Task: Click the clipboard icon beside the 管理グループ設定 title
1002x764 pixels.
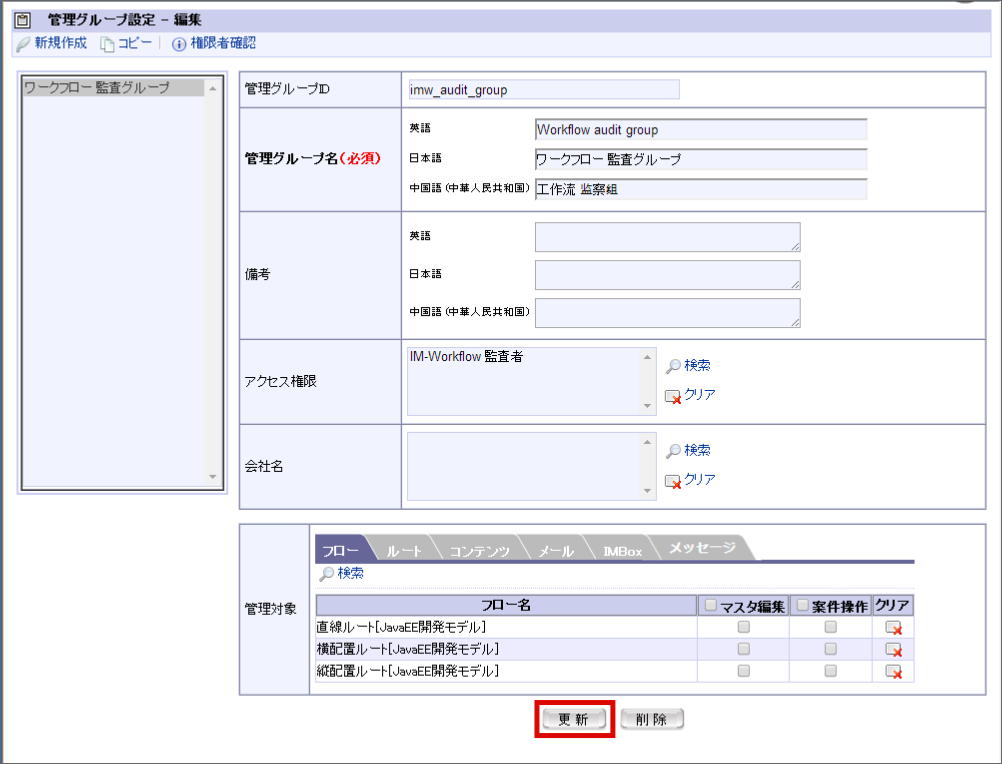Action: [x=23, y=20]
